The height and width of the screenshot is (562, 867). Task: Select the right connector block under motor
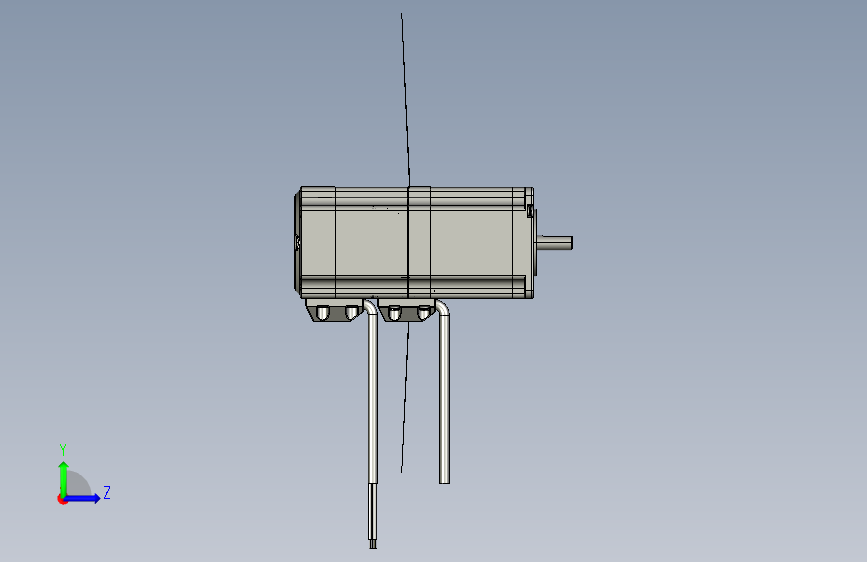[x=408, y=311]
